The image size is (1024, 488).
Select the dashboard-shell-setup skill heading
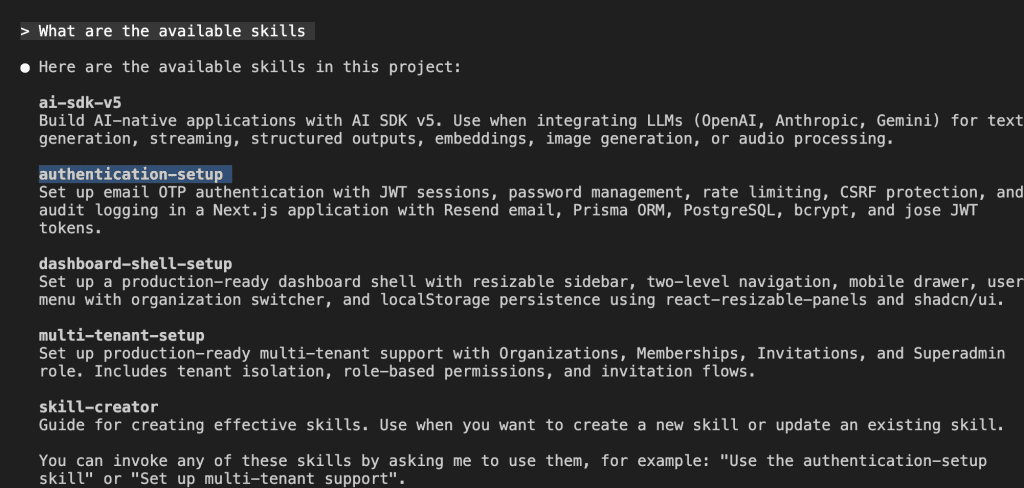(135, 264)
